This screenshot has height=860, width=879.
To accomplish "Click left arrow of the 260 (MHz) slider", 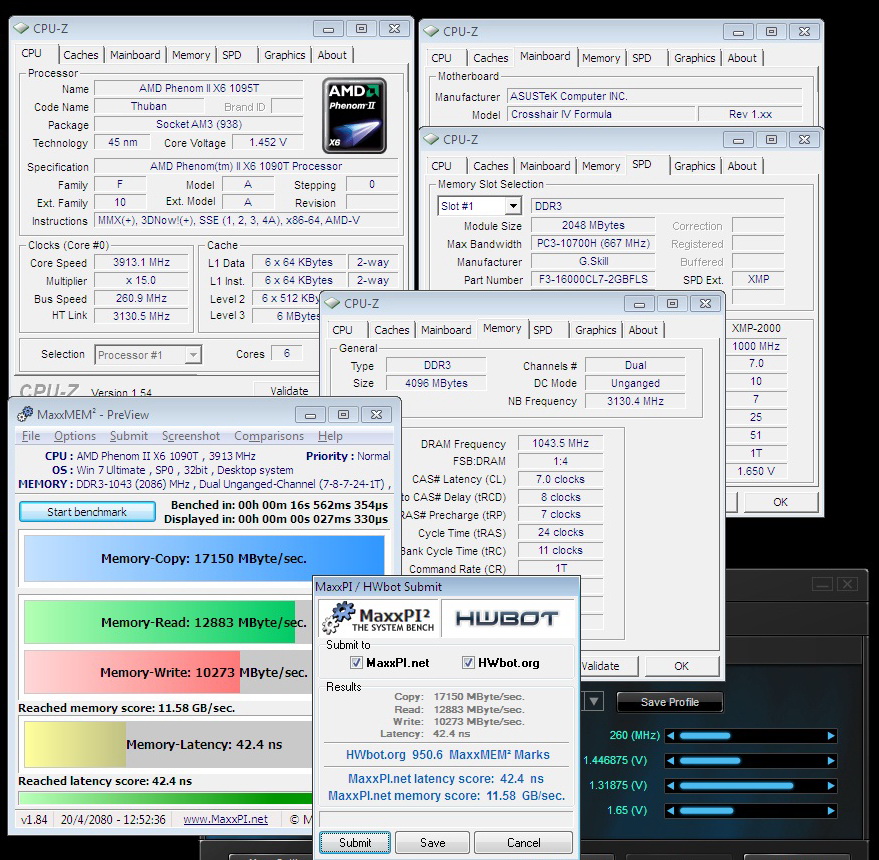I will 671,736.
